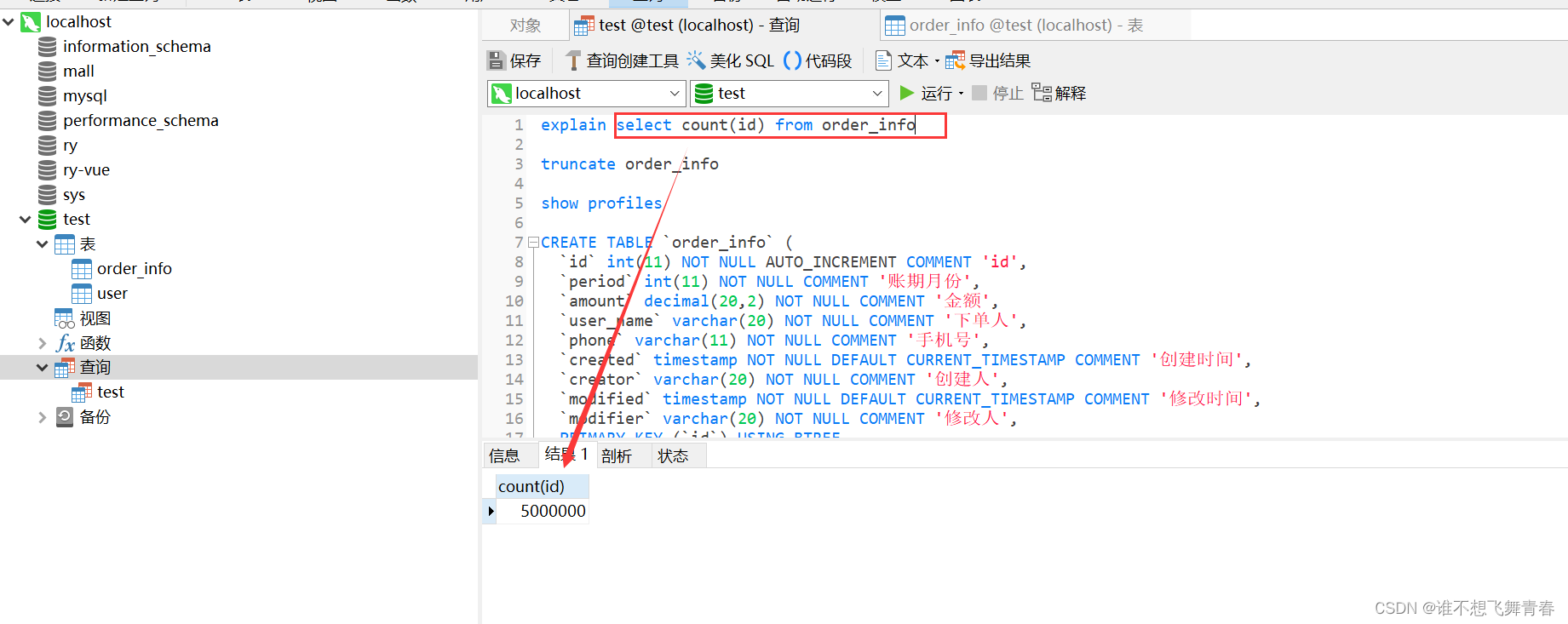
Task: Click the localhost connection icon in tree
Action: click(31, 22)
